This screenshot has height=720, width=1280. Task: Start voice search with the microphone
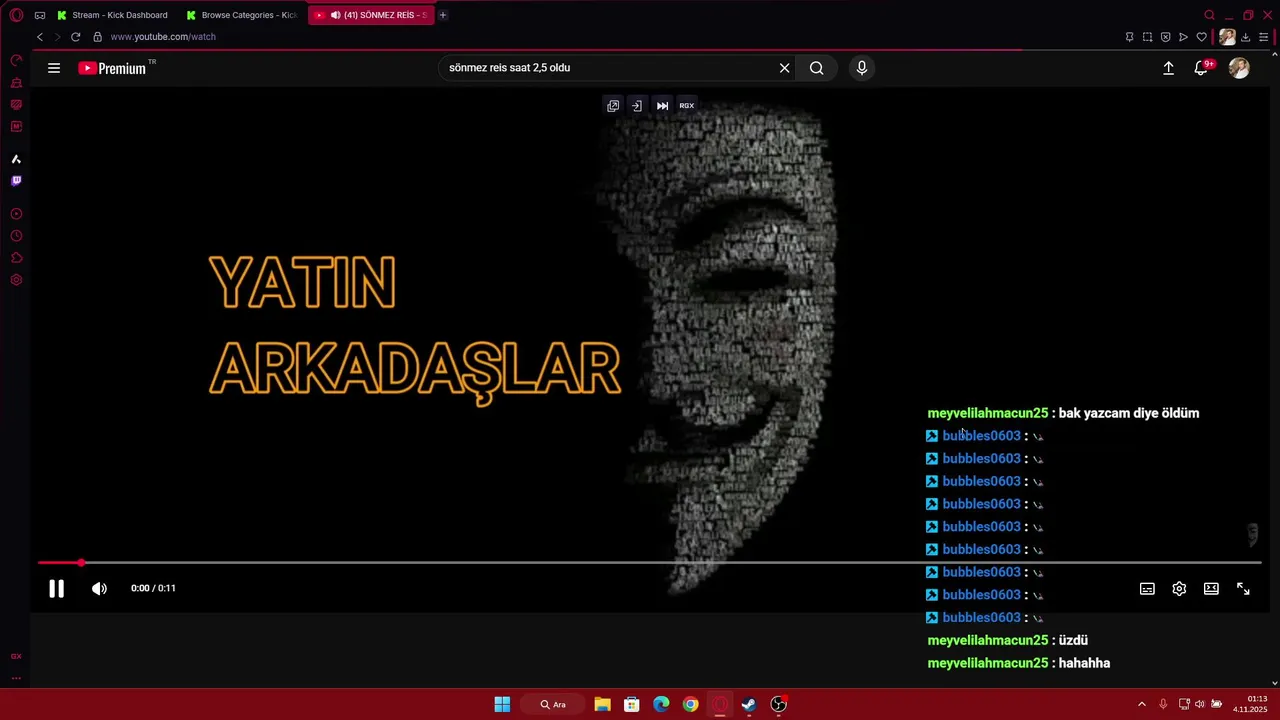(862, 68)
